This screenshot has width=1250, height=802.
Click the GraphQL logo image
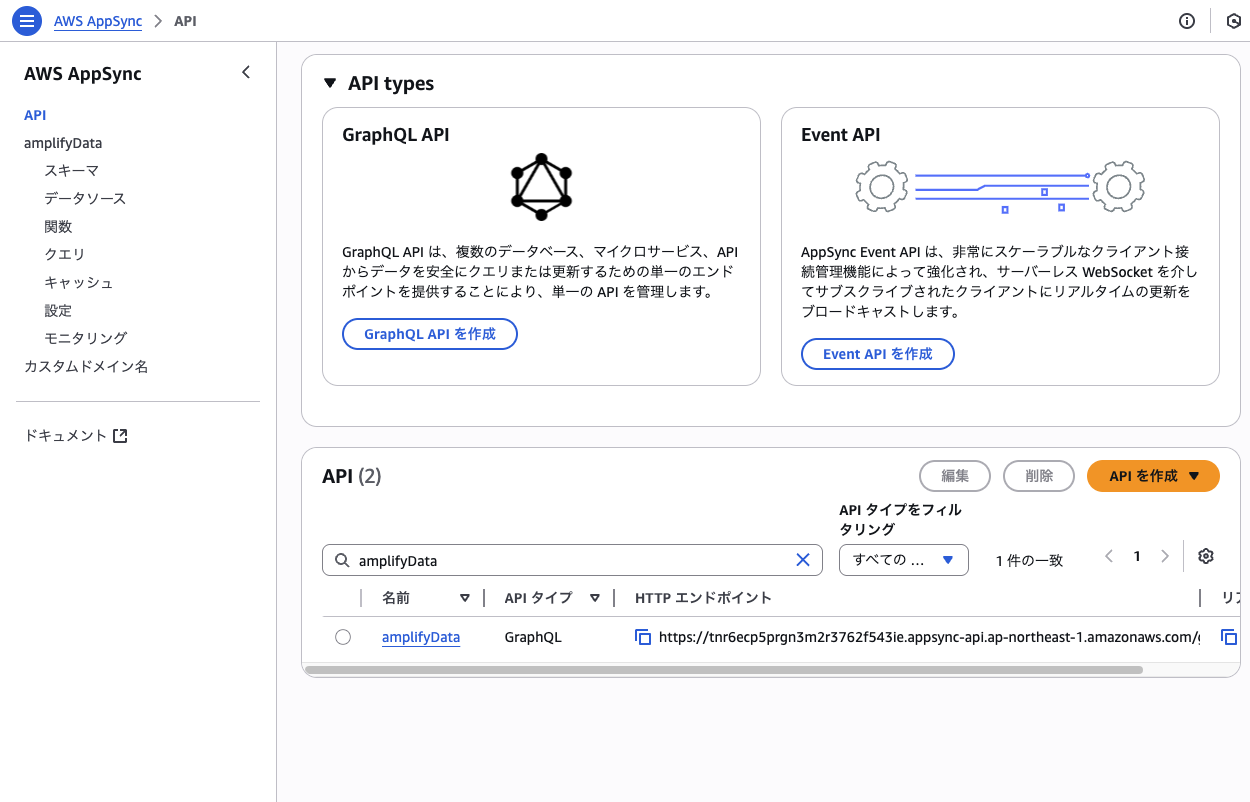541,187
